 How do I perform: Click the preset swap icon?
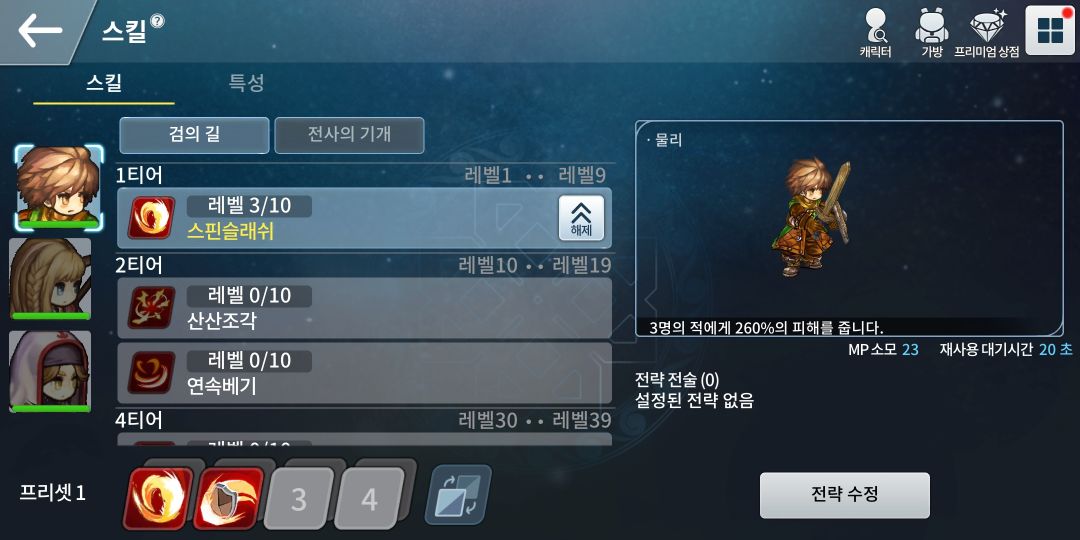[x=458, y=495]
